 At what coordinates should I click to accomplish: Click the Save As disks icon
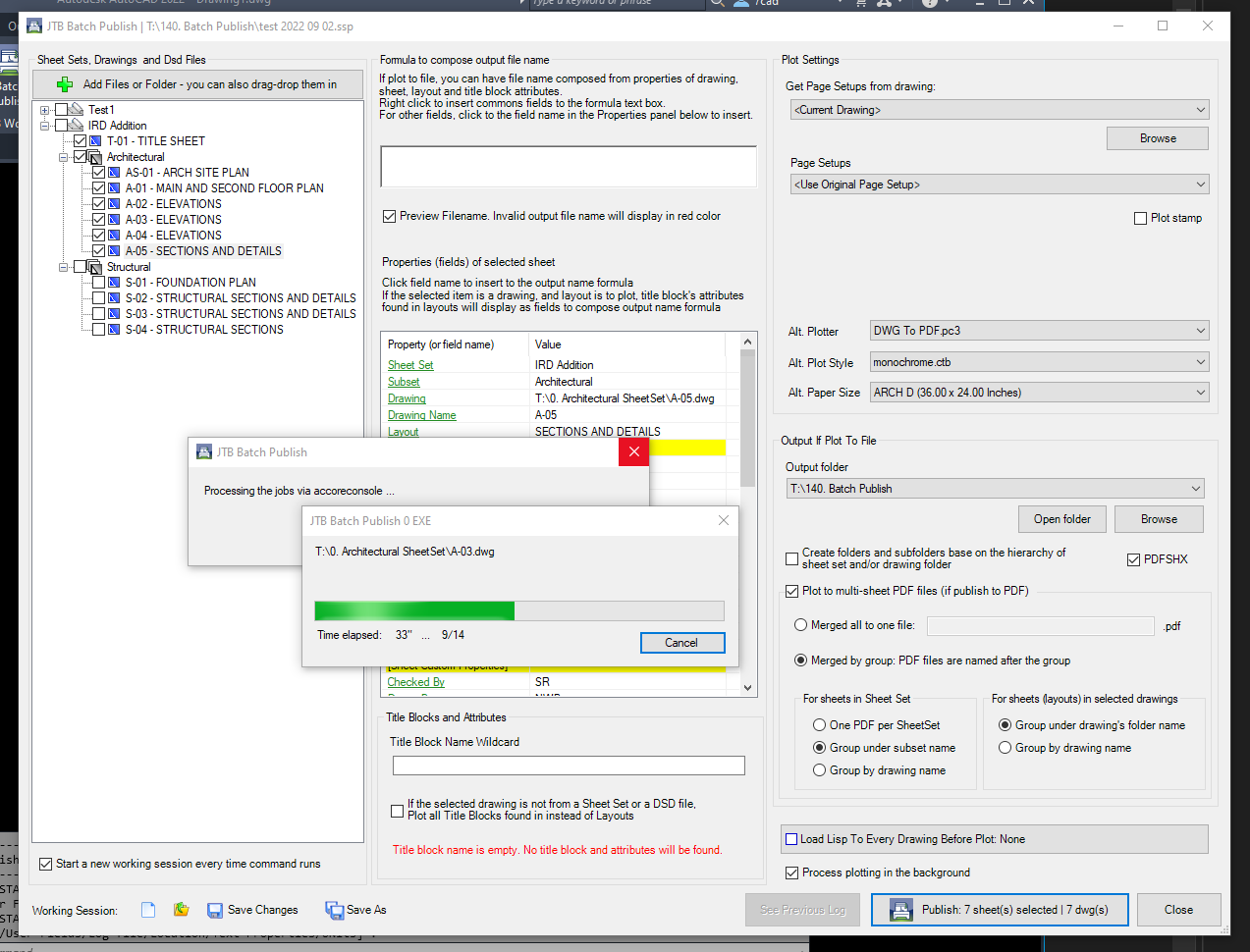pos(334,911)
